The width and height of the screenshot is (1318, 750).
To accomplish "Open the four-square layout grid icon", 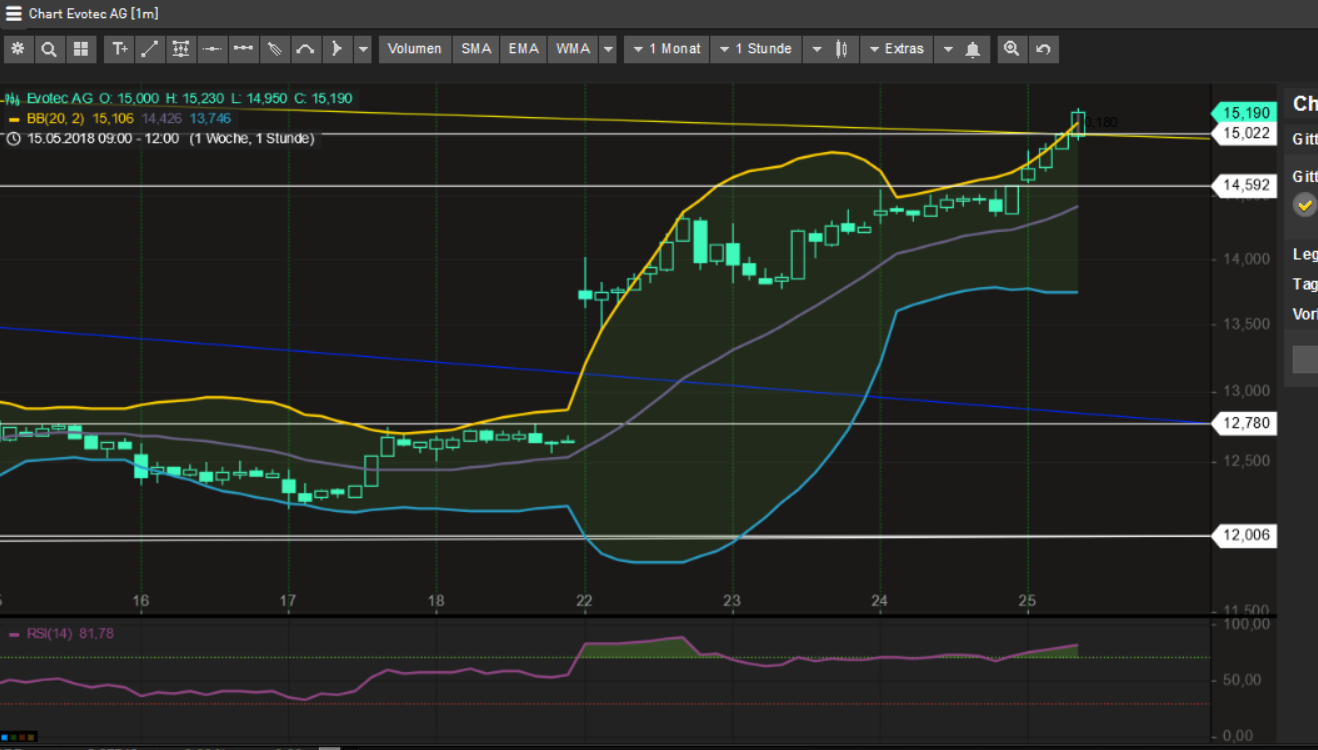I will (x=80, y=49).
